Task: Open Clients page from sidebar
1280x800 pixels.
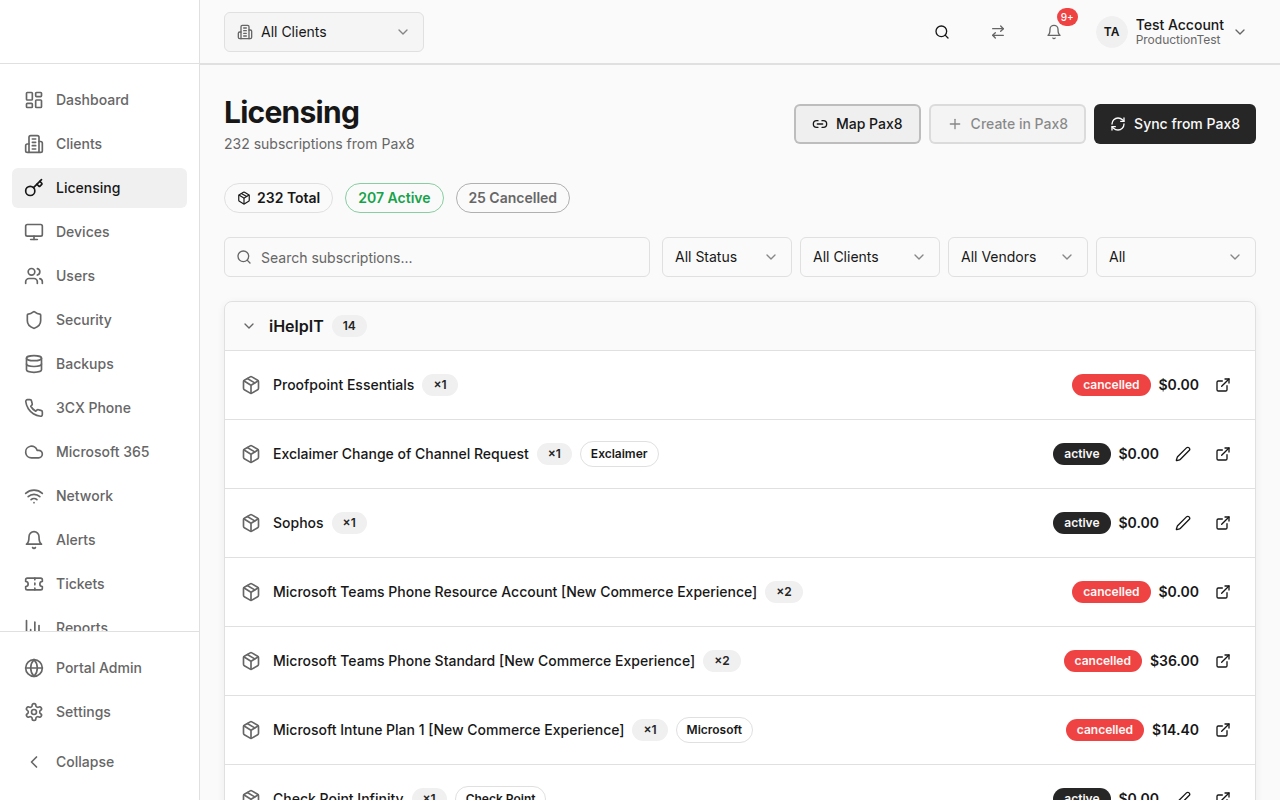Action: point(99,144)
